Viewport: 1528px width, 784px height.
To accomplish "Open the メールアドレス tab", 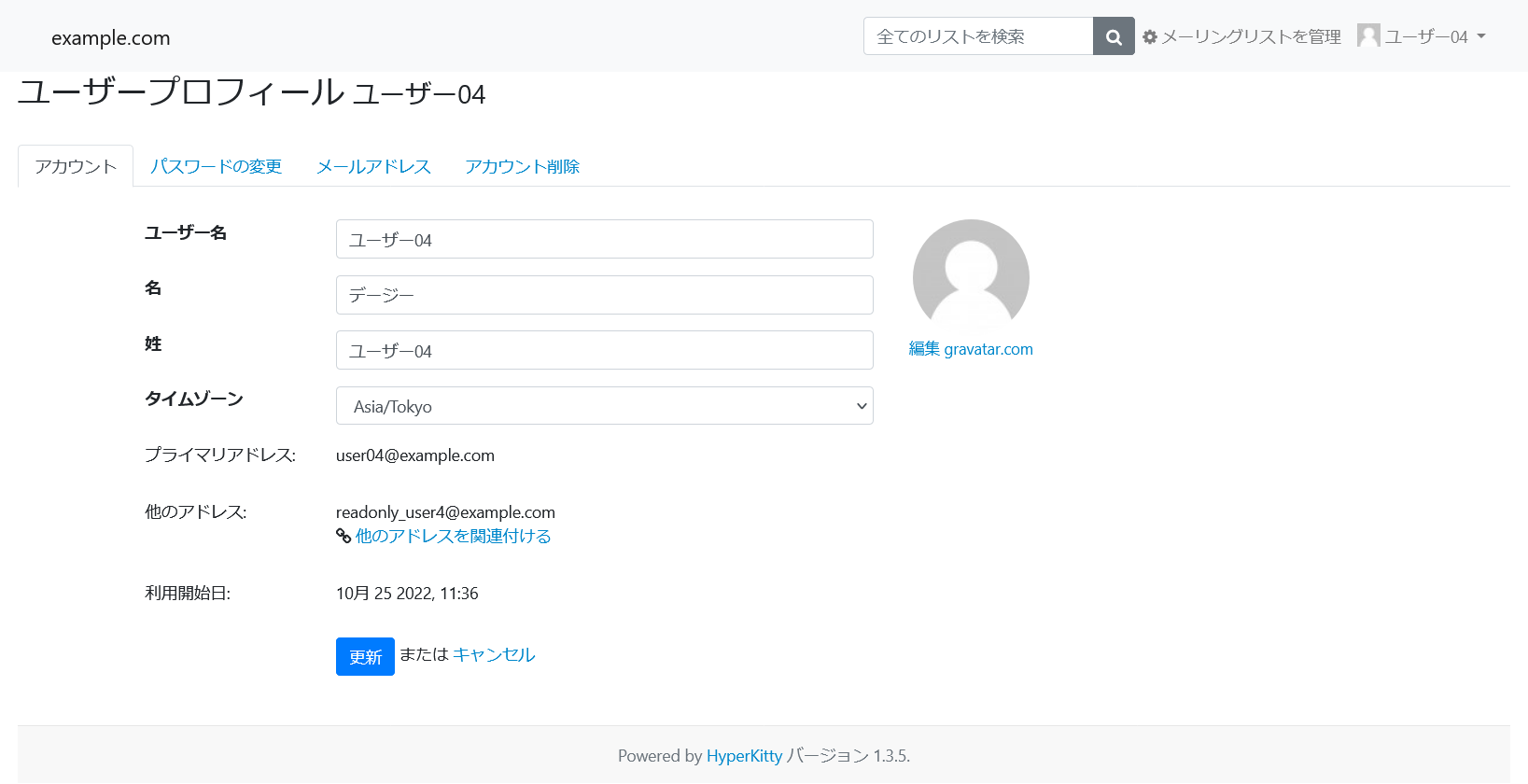I will 373,166.
